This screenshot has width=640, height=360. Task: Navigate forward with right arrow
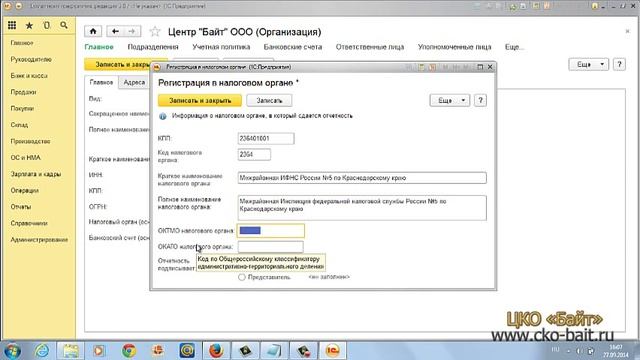[x=132, y=31]
